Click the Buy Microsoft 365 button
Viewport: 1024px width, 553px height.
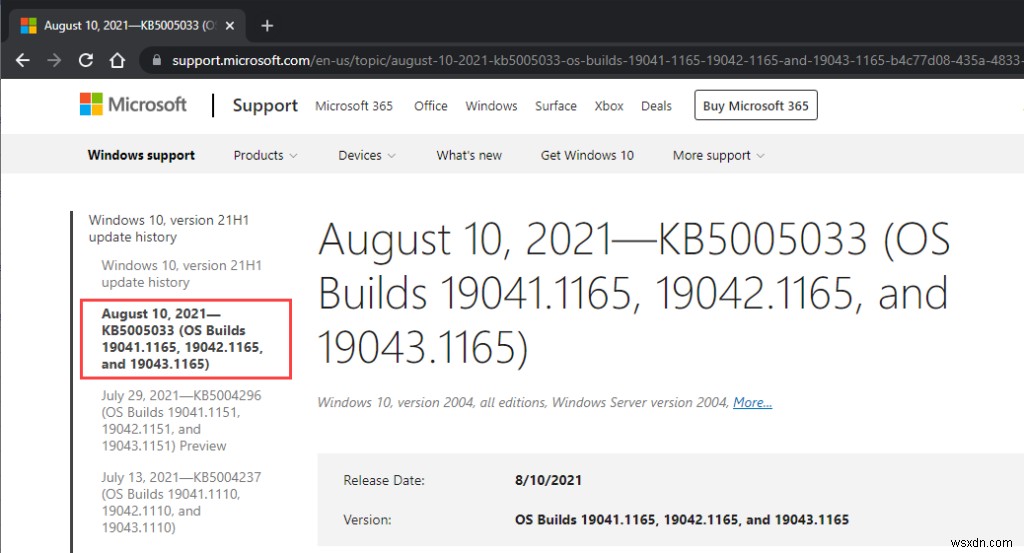pos(756,106)
